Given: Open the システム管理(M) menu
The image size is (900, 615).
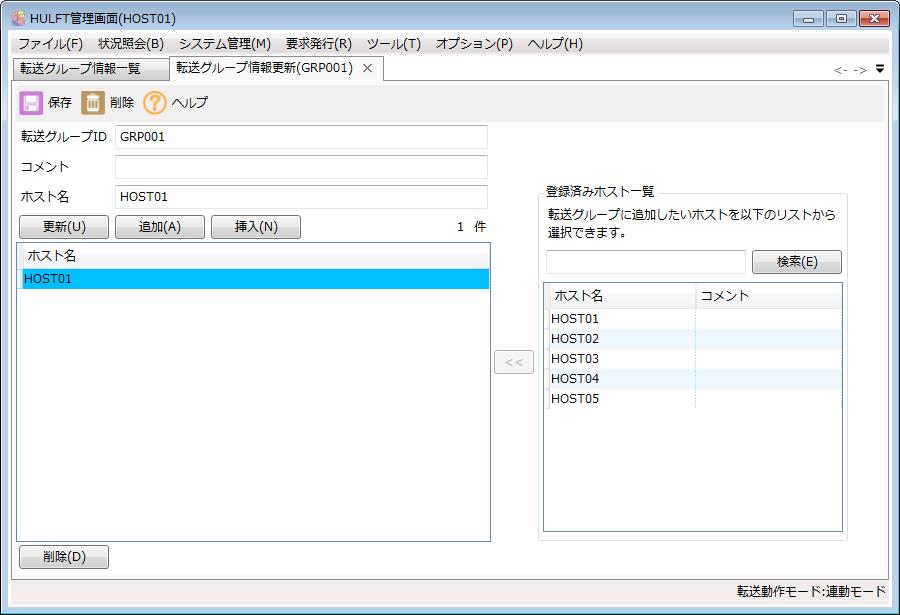Looking at the screenshot, I should point(225,44).
